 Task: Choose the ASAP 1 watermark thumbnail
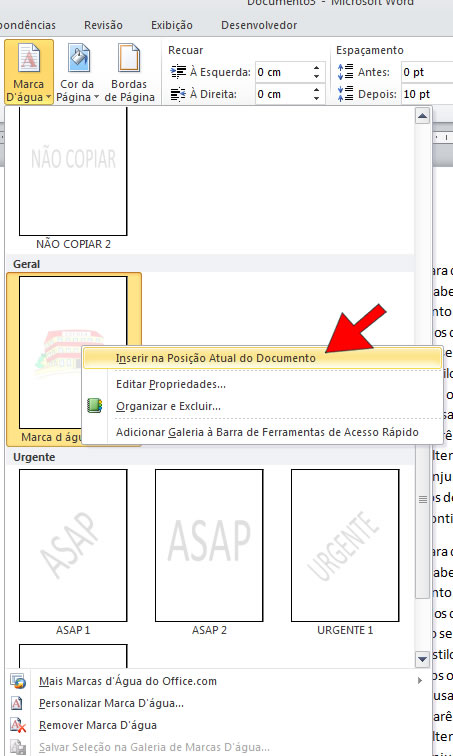point(73,546)
